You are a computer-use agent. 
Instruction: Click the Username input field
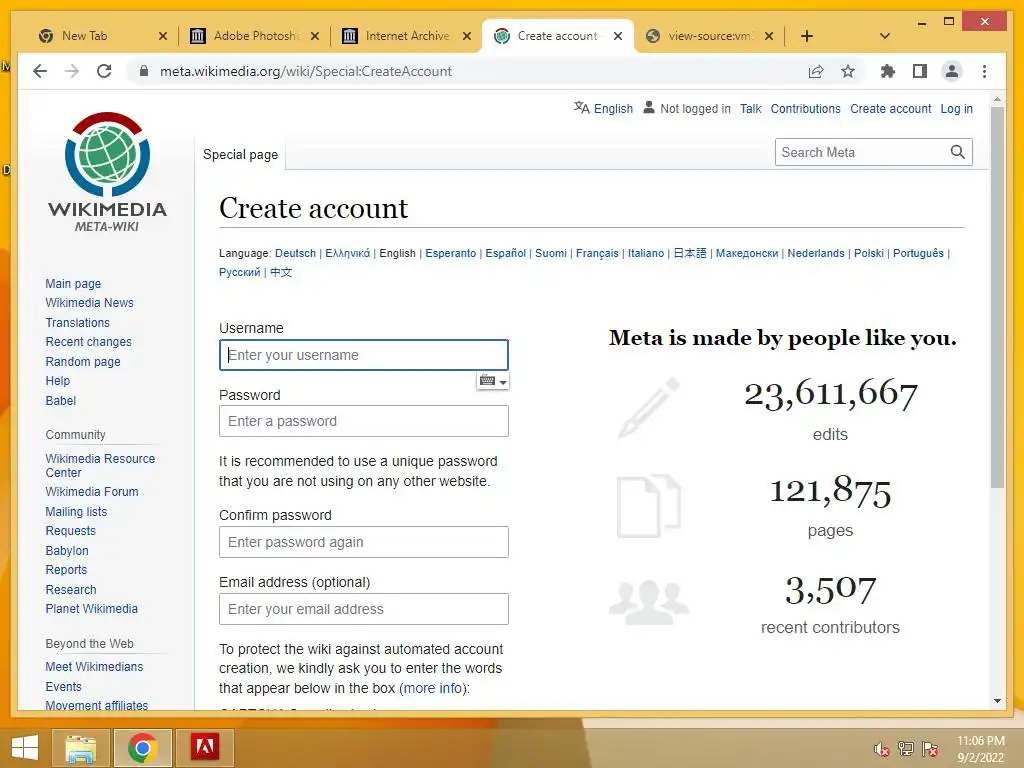point(364,355)
